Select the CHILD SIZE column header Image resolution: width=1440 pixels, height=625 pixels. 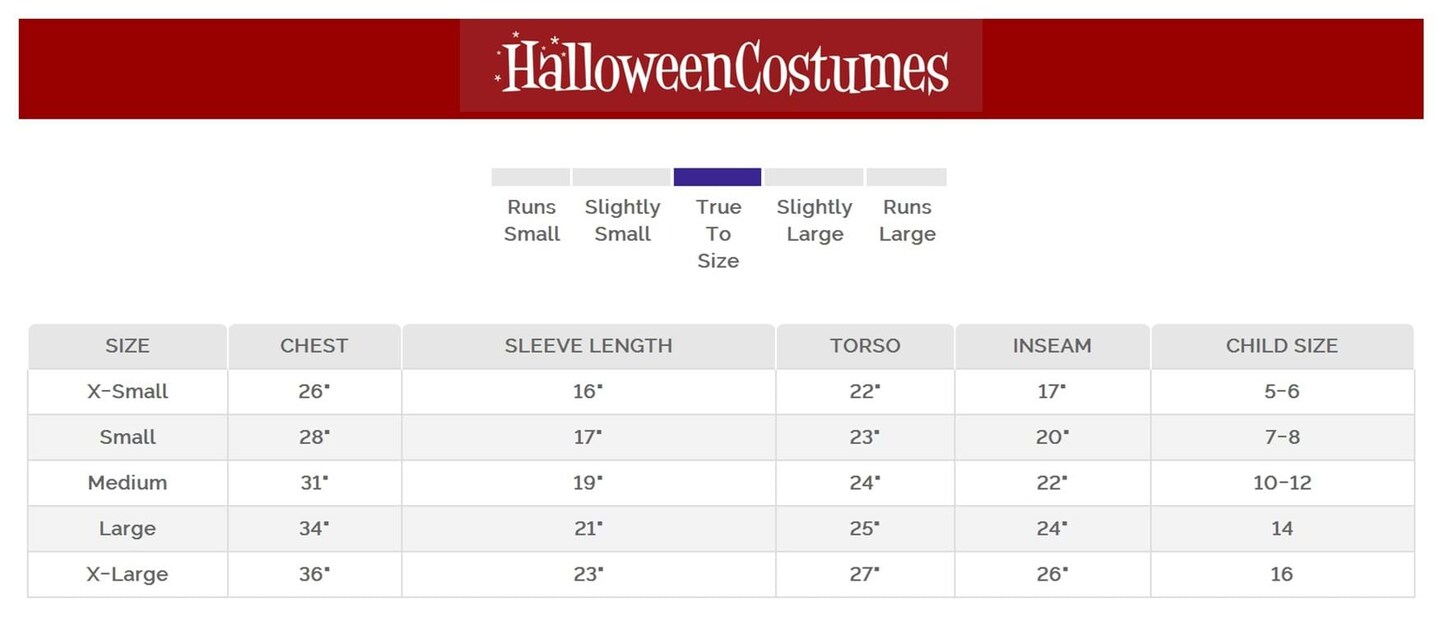[x=1282, y=346]
